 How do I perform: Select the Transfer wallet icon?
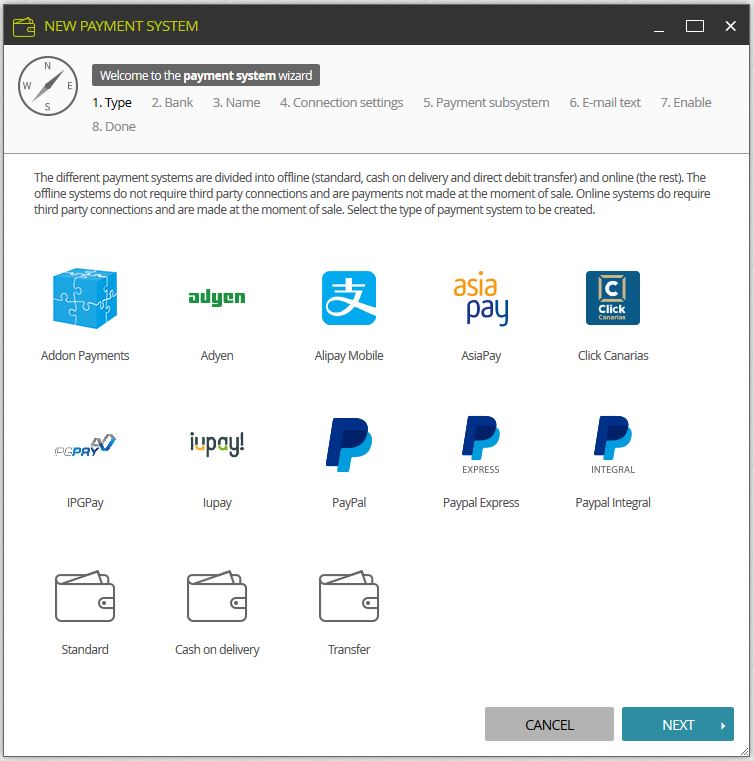click(x=349, y=596)
